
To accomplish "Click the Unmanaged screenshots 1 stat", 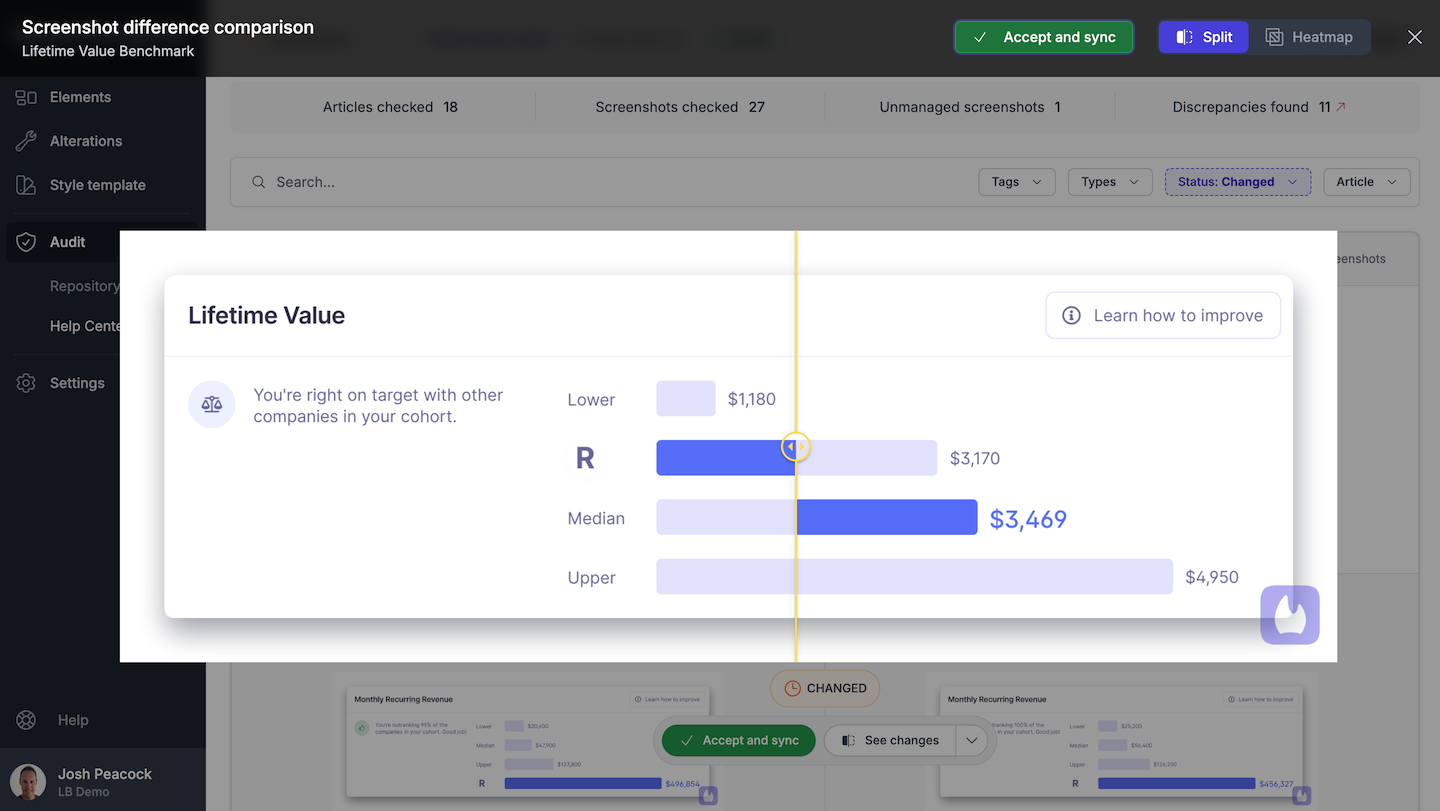I will [x=970, y=107].
